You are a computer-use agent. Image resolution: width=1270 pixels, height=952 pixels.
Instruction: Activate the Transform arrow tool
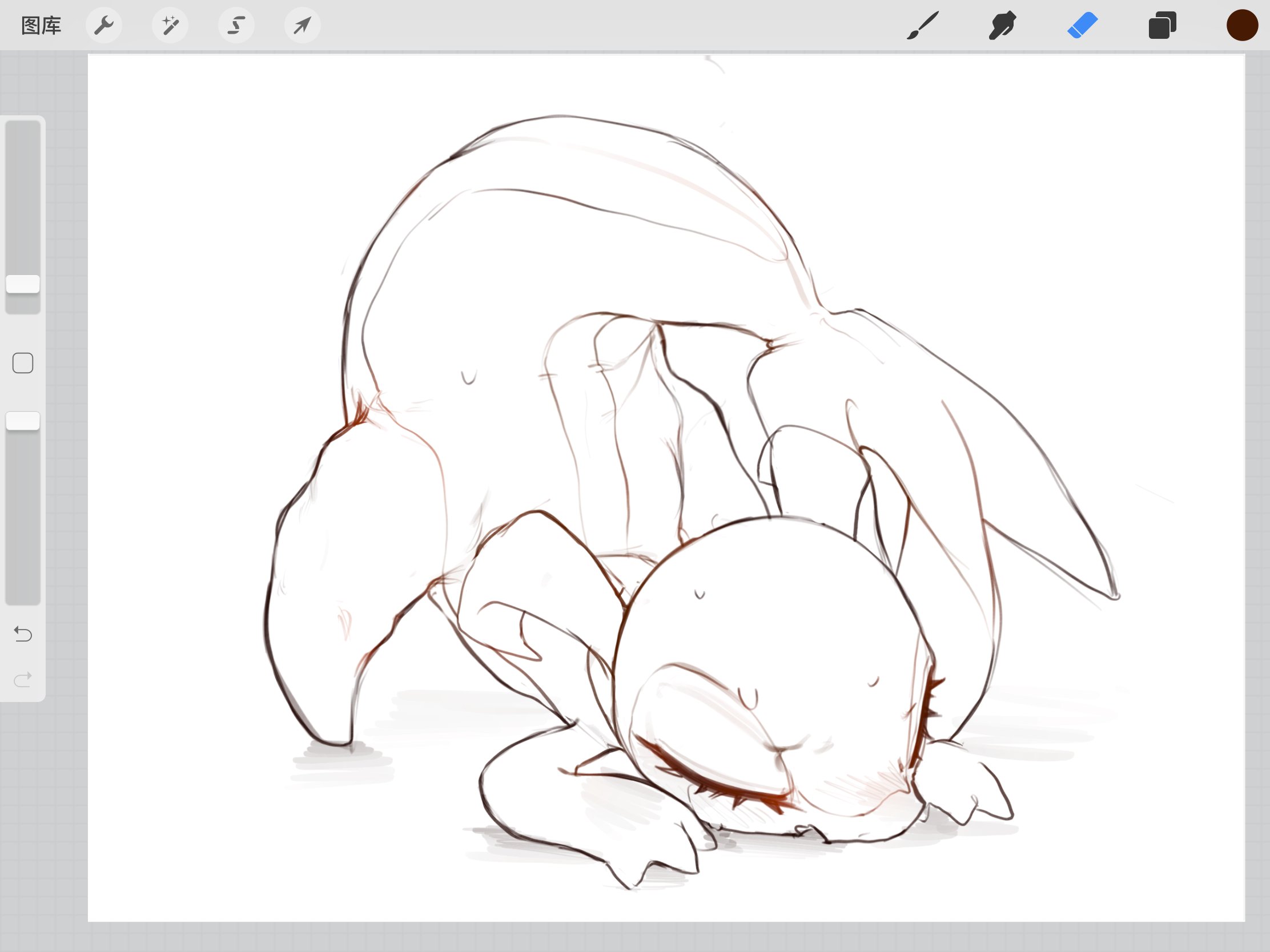[302, 26]
